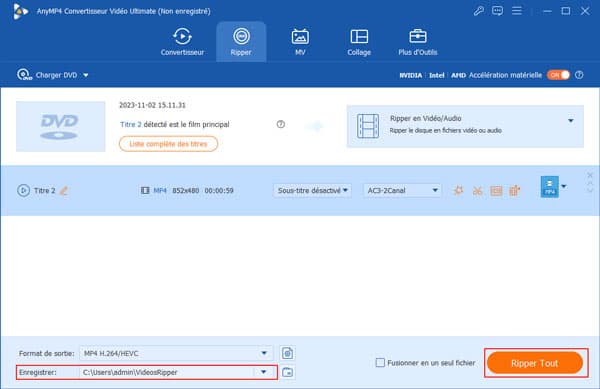
Task: Click the Ripper Tout button
Action: pos(535,363)
